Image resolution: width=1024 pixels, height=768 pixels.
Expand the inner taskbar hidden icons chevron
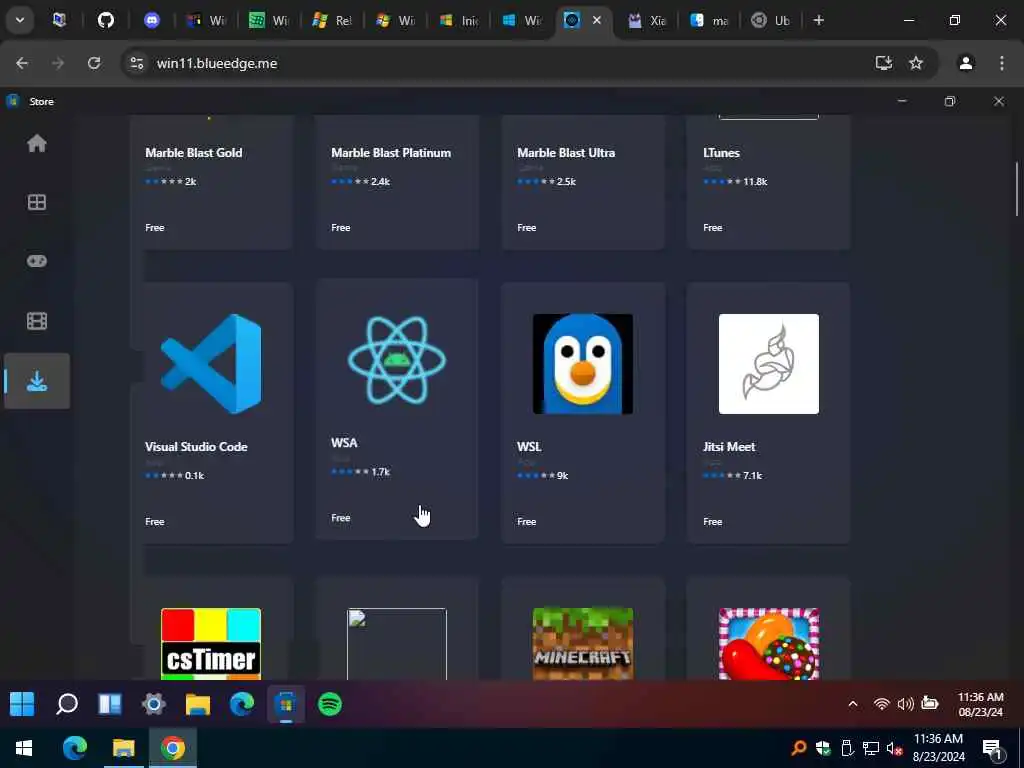(852, 703)
